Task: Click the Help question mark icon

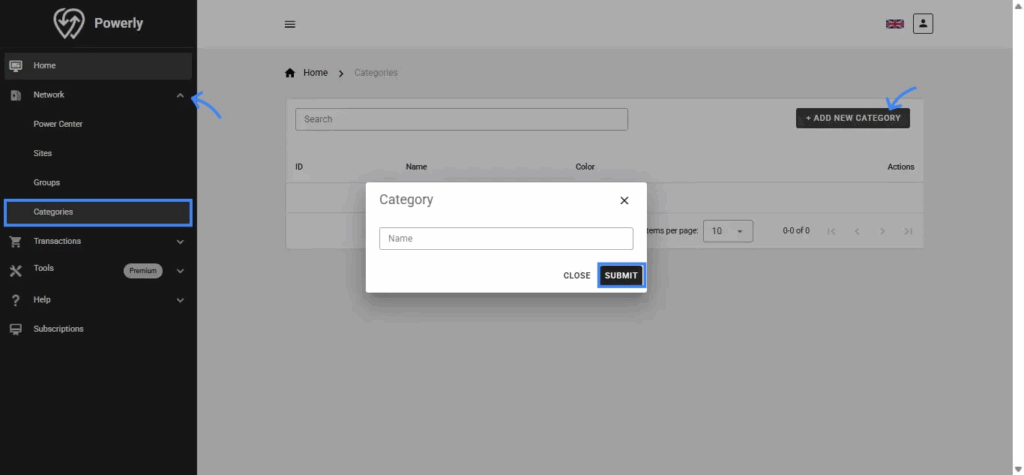Action: (15, 300)
